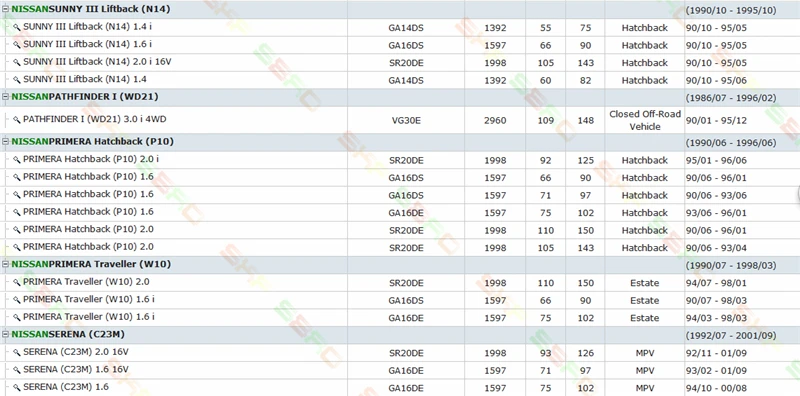
Task: Click the (1990/10 - 1995/10) group date range
Action: click(x=731, y=10)
